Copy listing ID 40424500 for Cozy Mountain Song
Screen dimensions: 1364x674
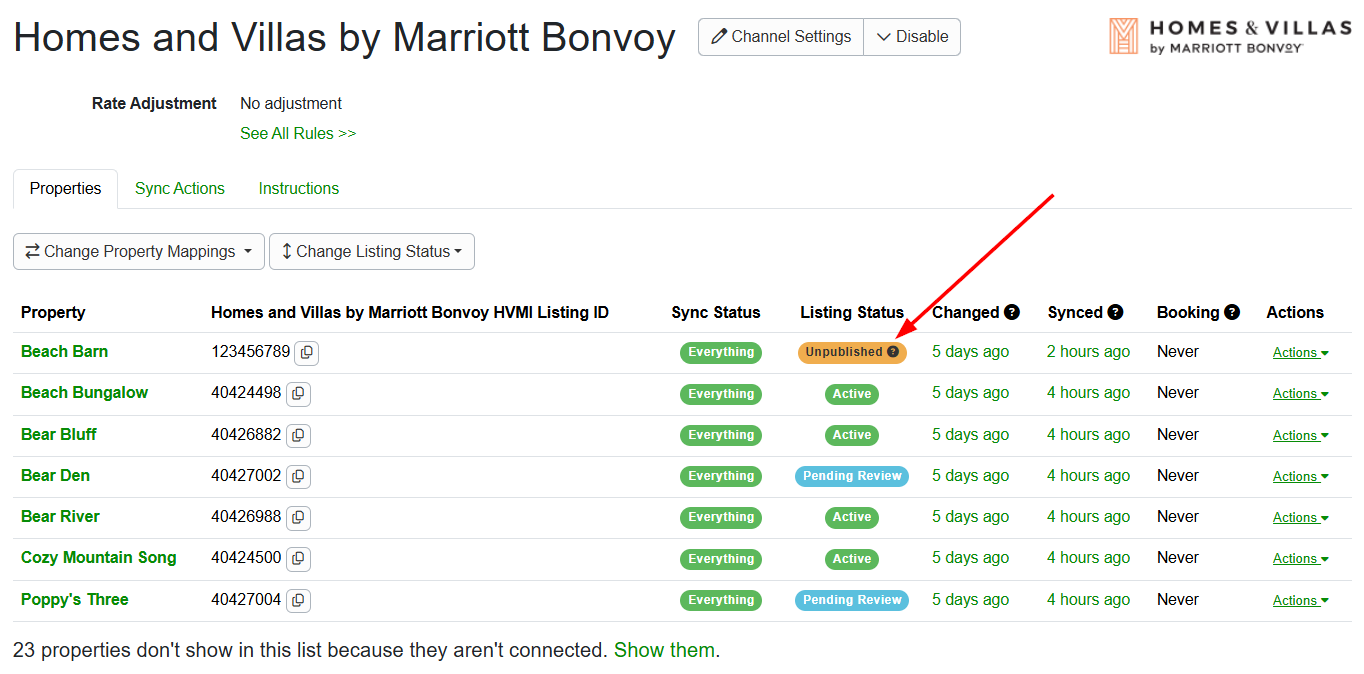(298, 559)
